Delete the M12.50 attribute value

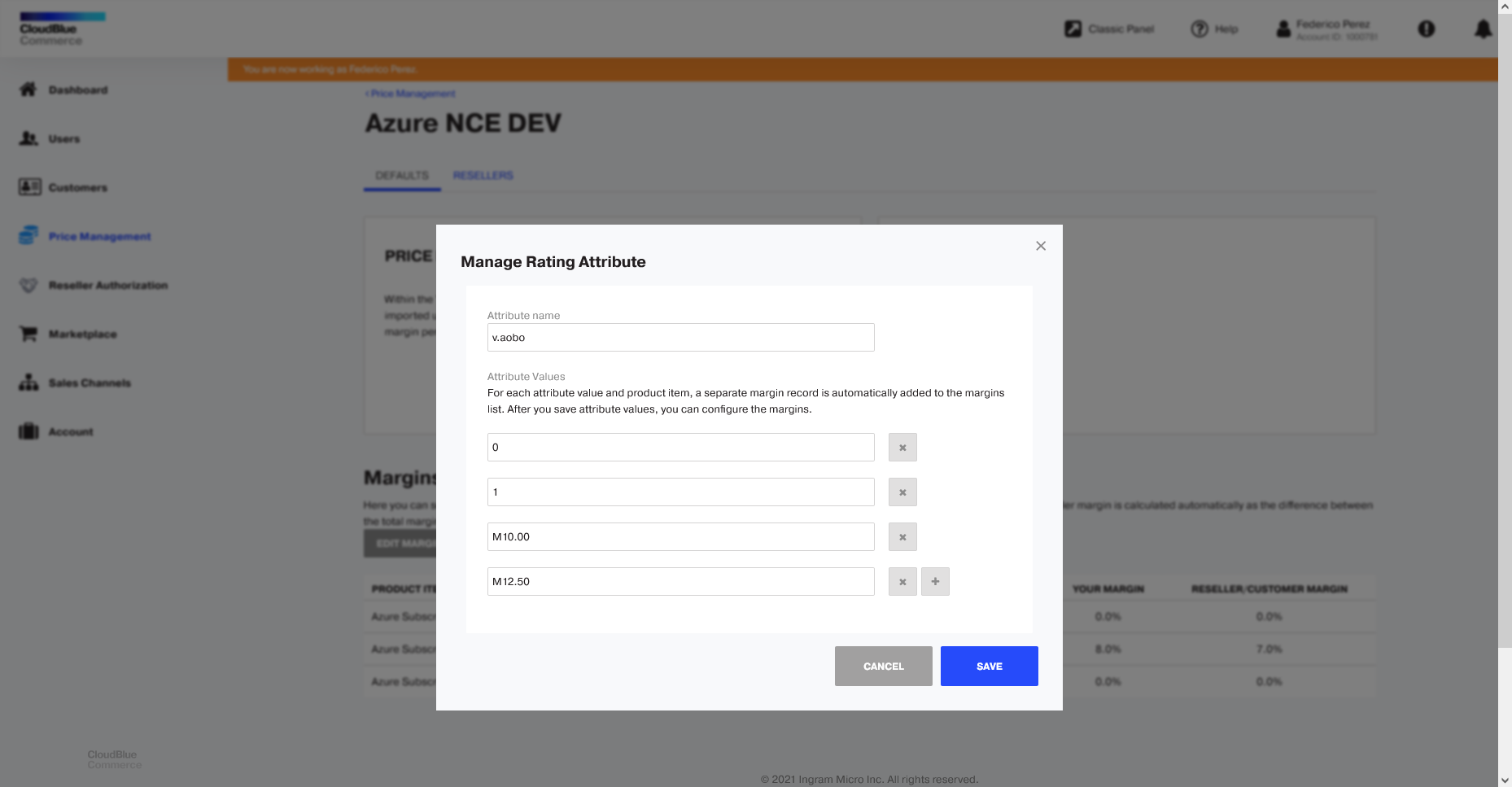click(x=902, y=582)
